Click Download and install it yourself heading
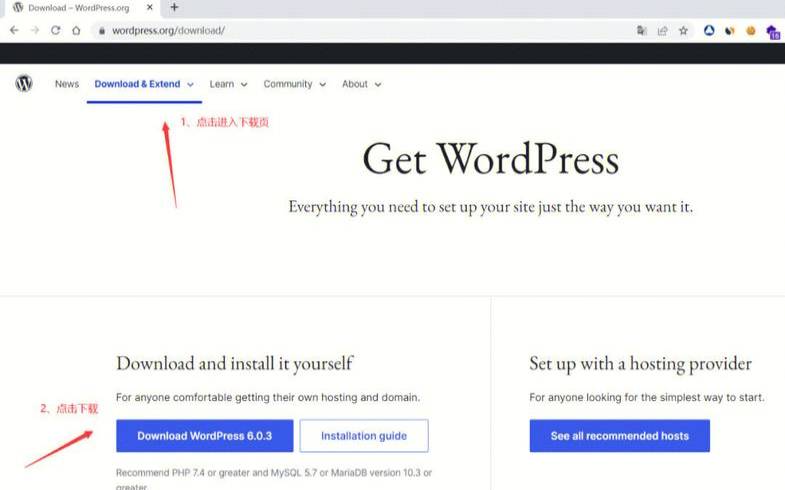Screen dimensions: 785x490 [235, 363]
